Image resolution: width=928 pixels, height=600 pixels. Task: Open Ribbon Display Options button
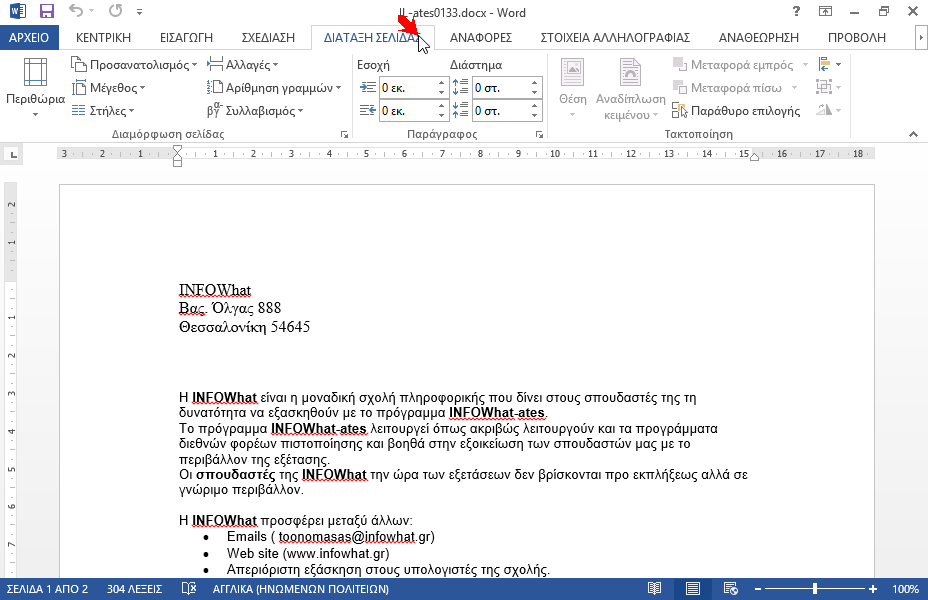coord(825,11)
